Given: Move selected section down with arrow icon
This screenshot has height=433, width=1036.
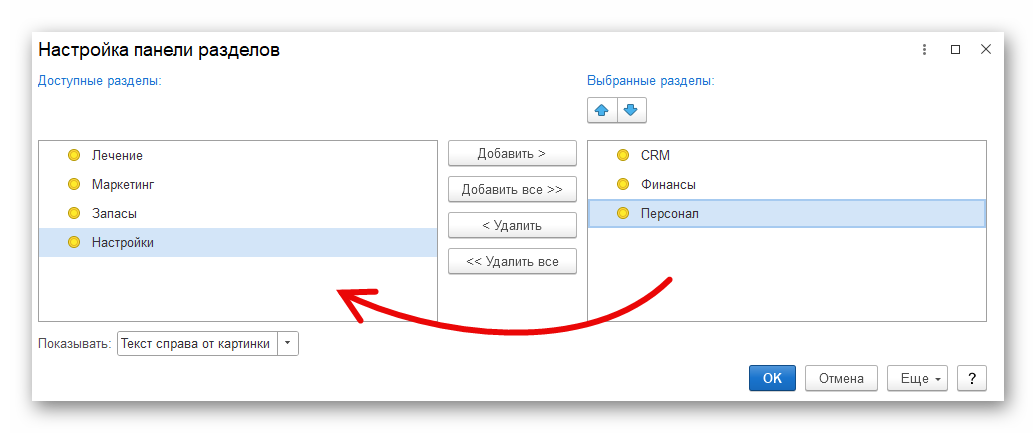Looking at the screenshot, I should pos(632,110).
